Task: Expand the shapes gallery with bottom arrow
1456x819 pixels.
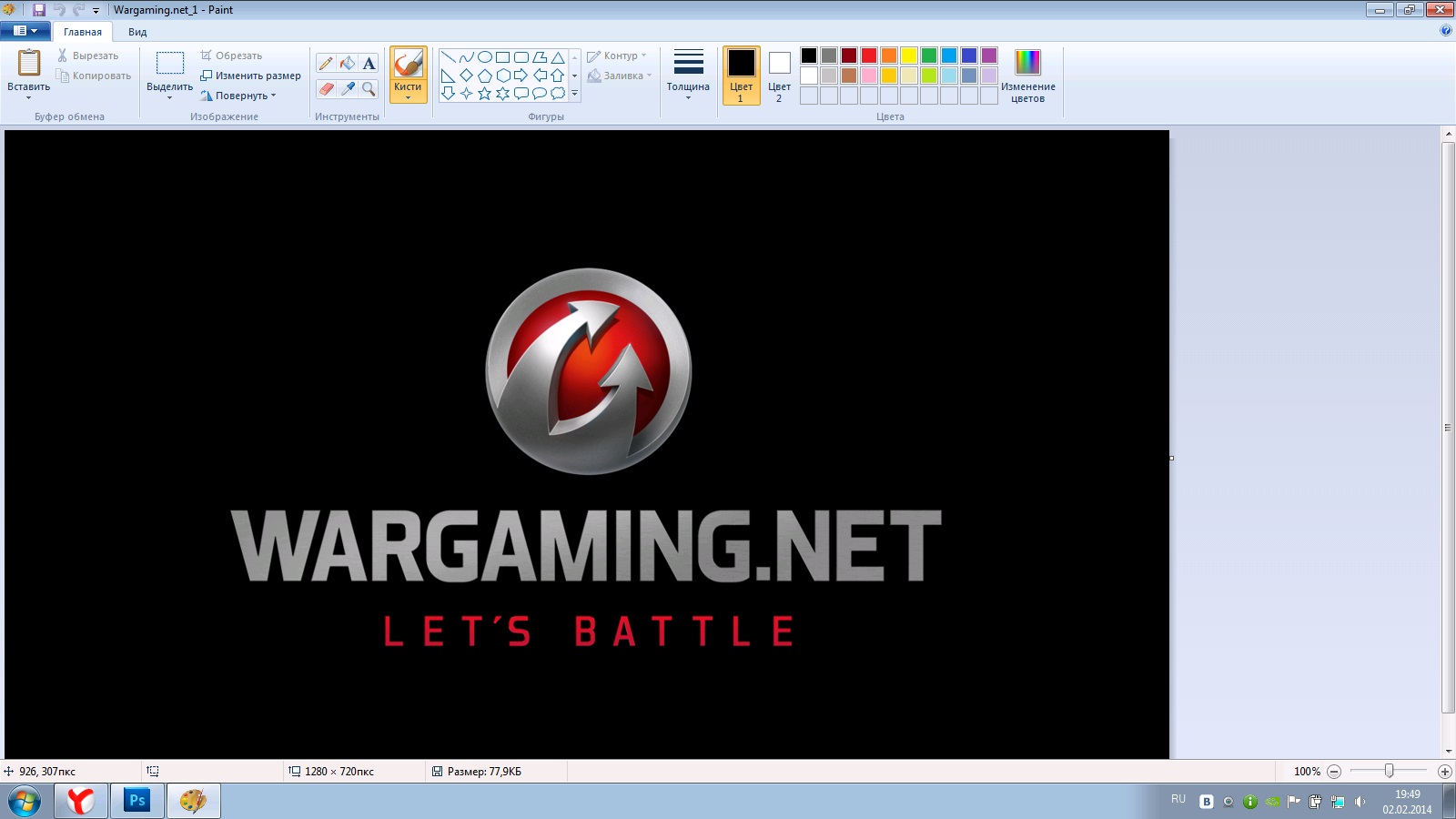Action: pyautogui.click(x=574, y=93)
